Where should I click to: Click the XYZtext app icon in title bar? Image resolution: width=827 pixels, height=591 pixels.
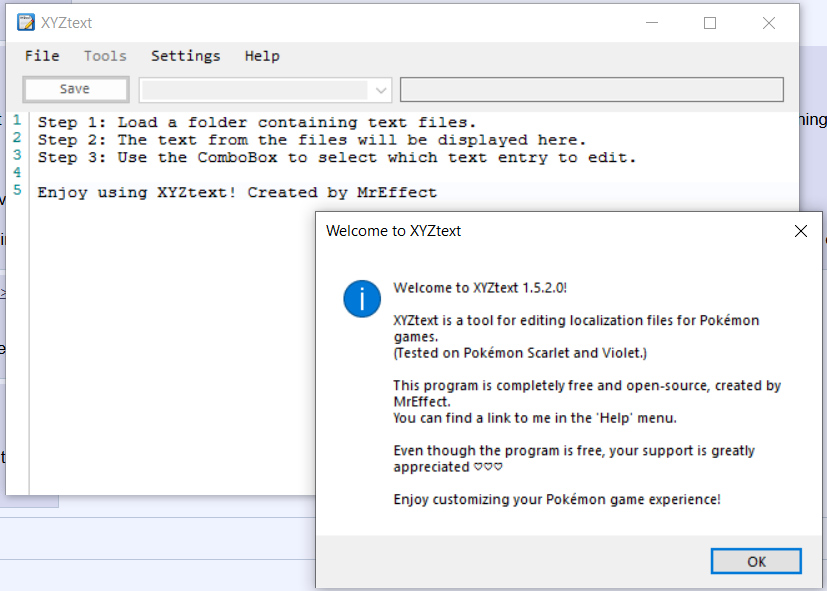[26, 23]
